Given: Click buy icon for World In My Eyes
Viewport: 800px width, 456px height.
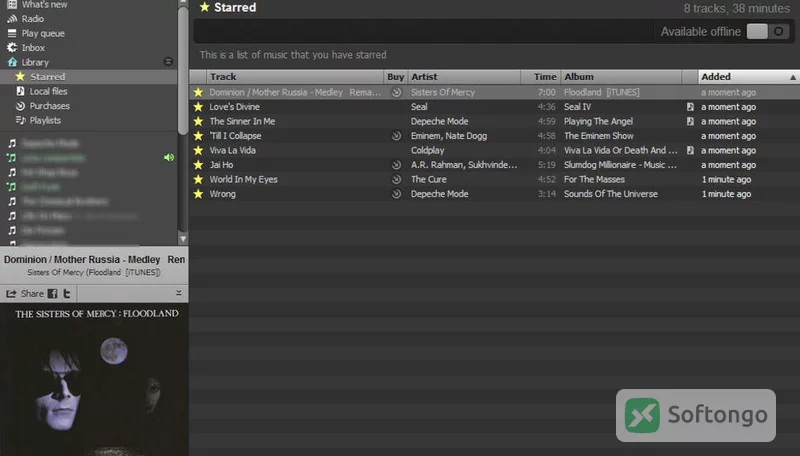Looking at the screenshot, I should [x=396, y=180].
